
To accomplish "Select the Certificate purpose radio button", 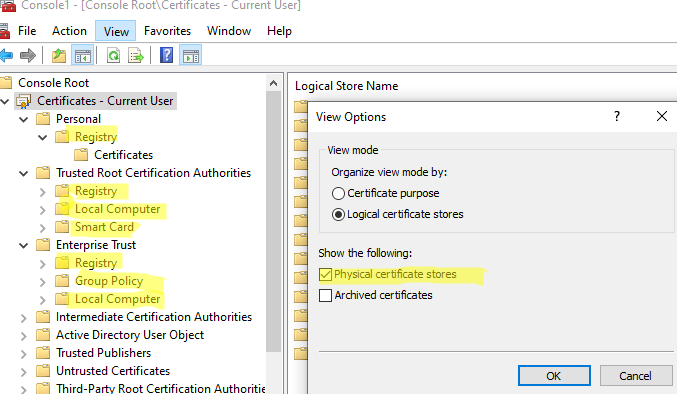I will [x=338, y=193].
